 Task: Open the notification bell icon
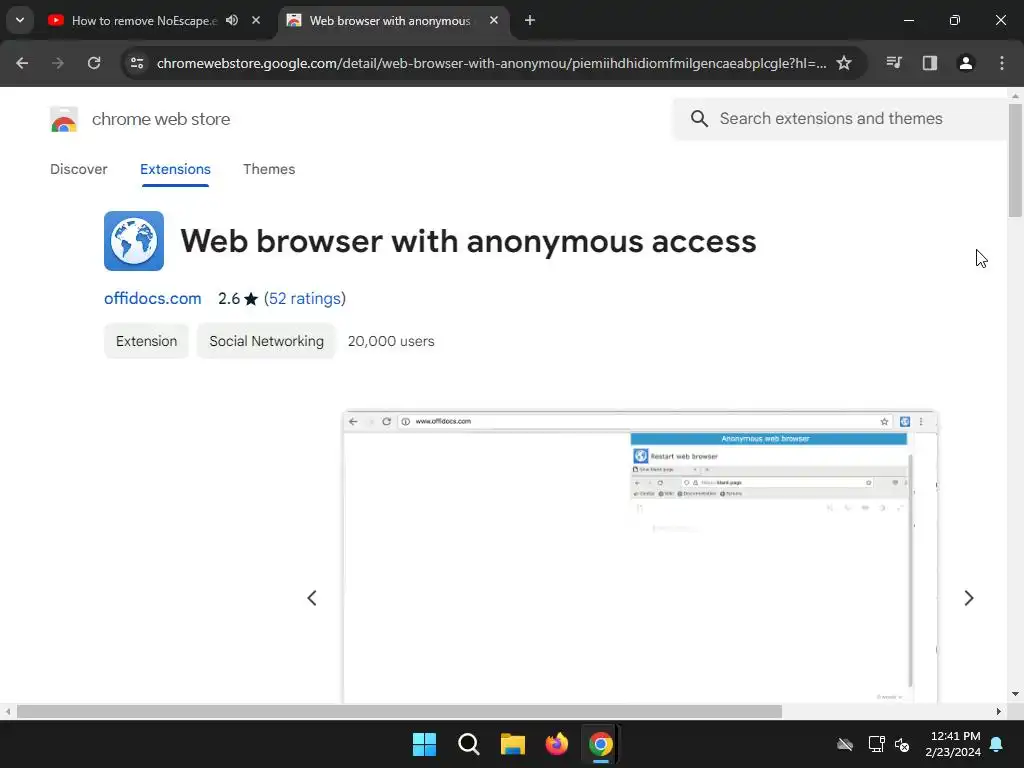[997, 744]
